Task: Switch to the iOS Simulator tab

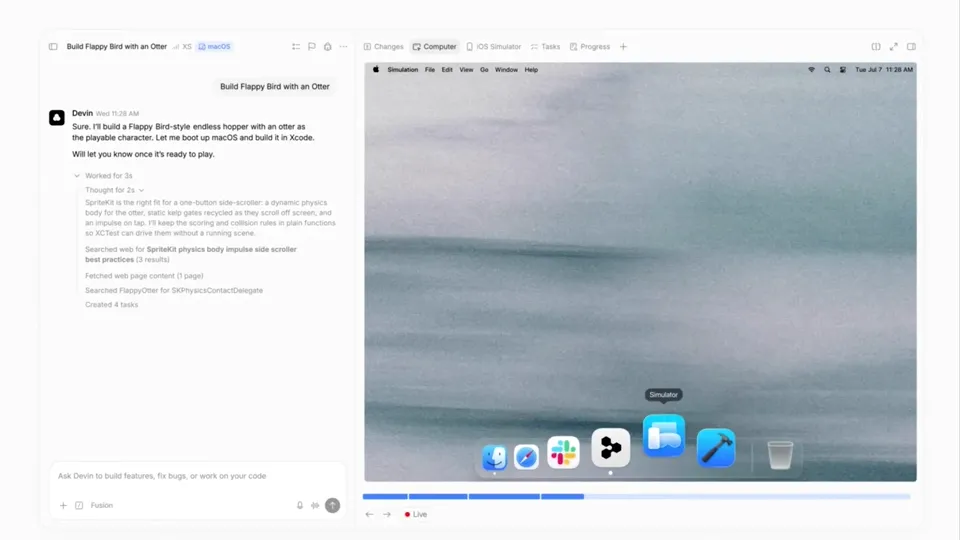Action: [493, 47]
